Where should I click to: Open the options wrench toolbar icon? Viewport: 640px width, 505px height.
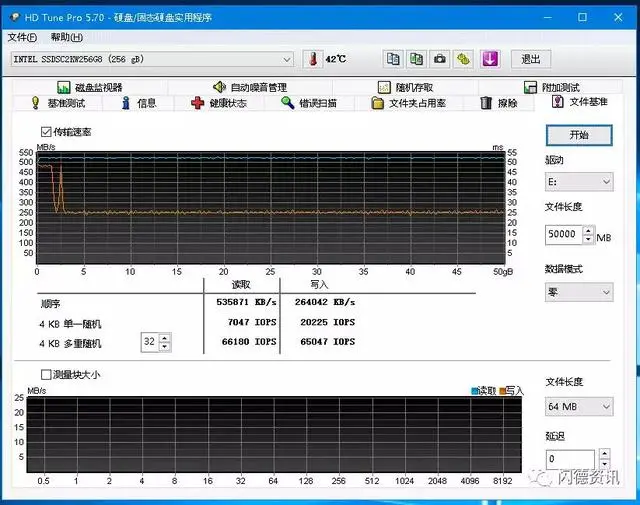tap(464, 59)
